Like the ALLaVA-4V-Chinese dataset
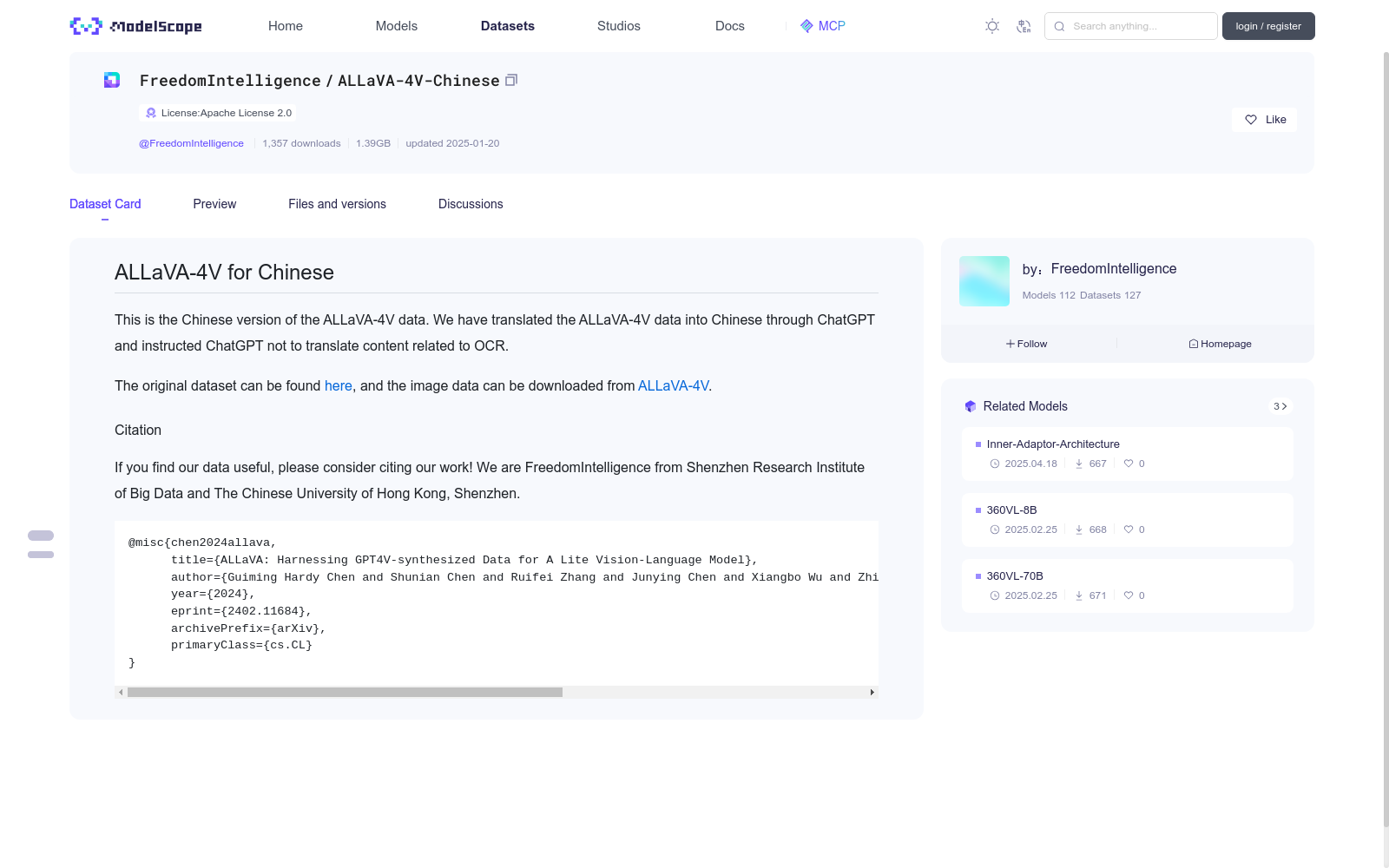 (1264, 120)
